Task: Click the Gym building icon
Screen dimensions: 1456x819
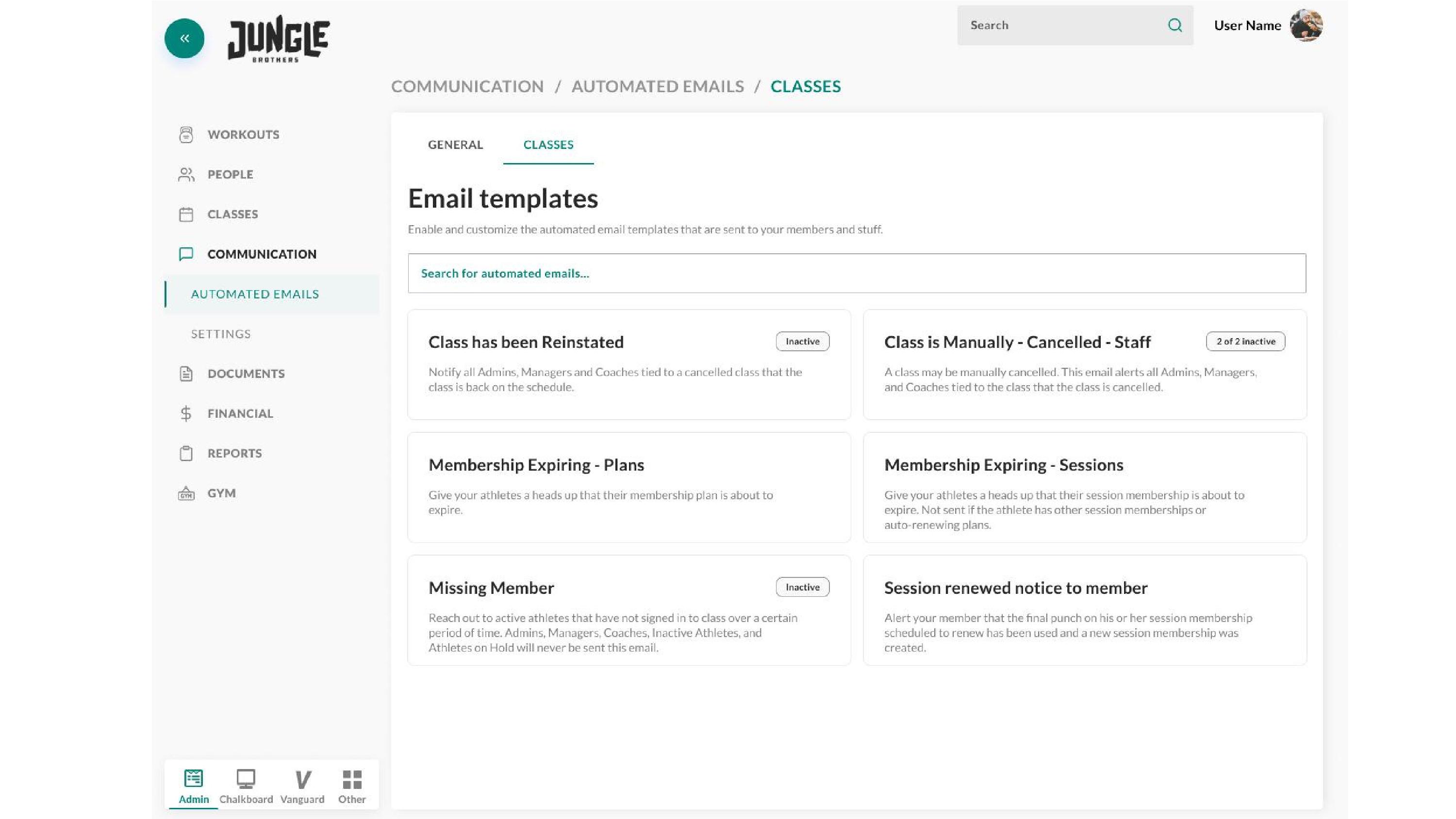Action: [x=186, y=493]
